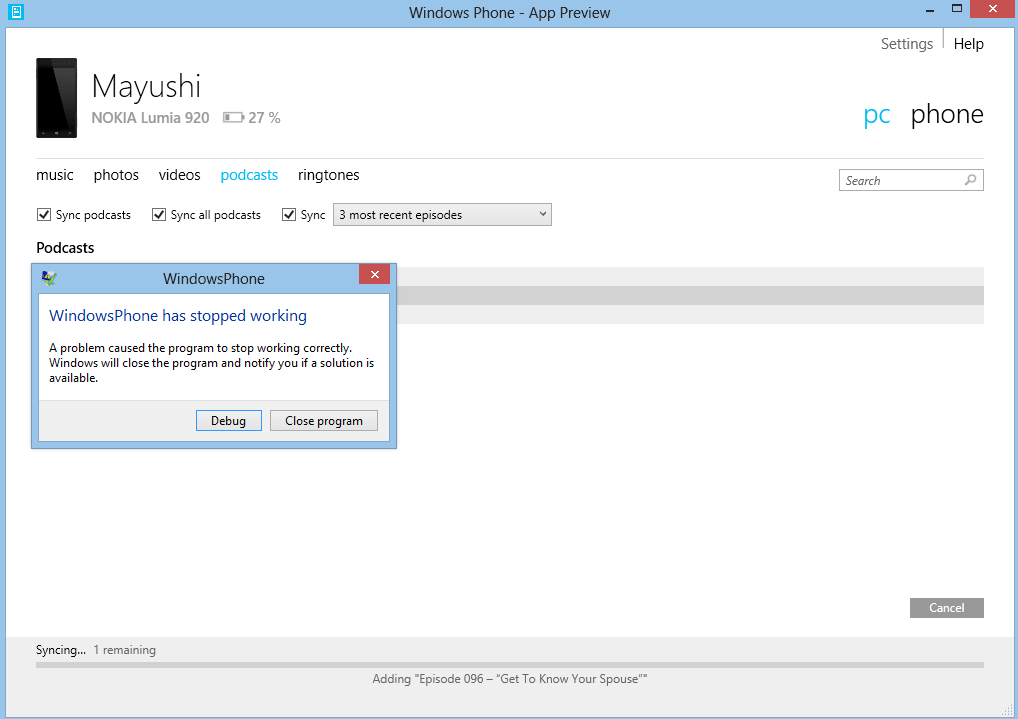Toggle the Sync podcasts checkbox
The image size is (1018, 719).
coord(43,214)
